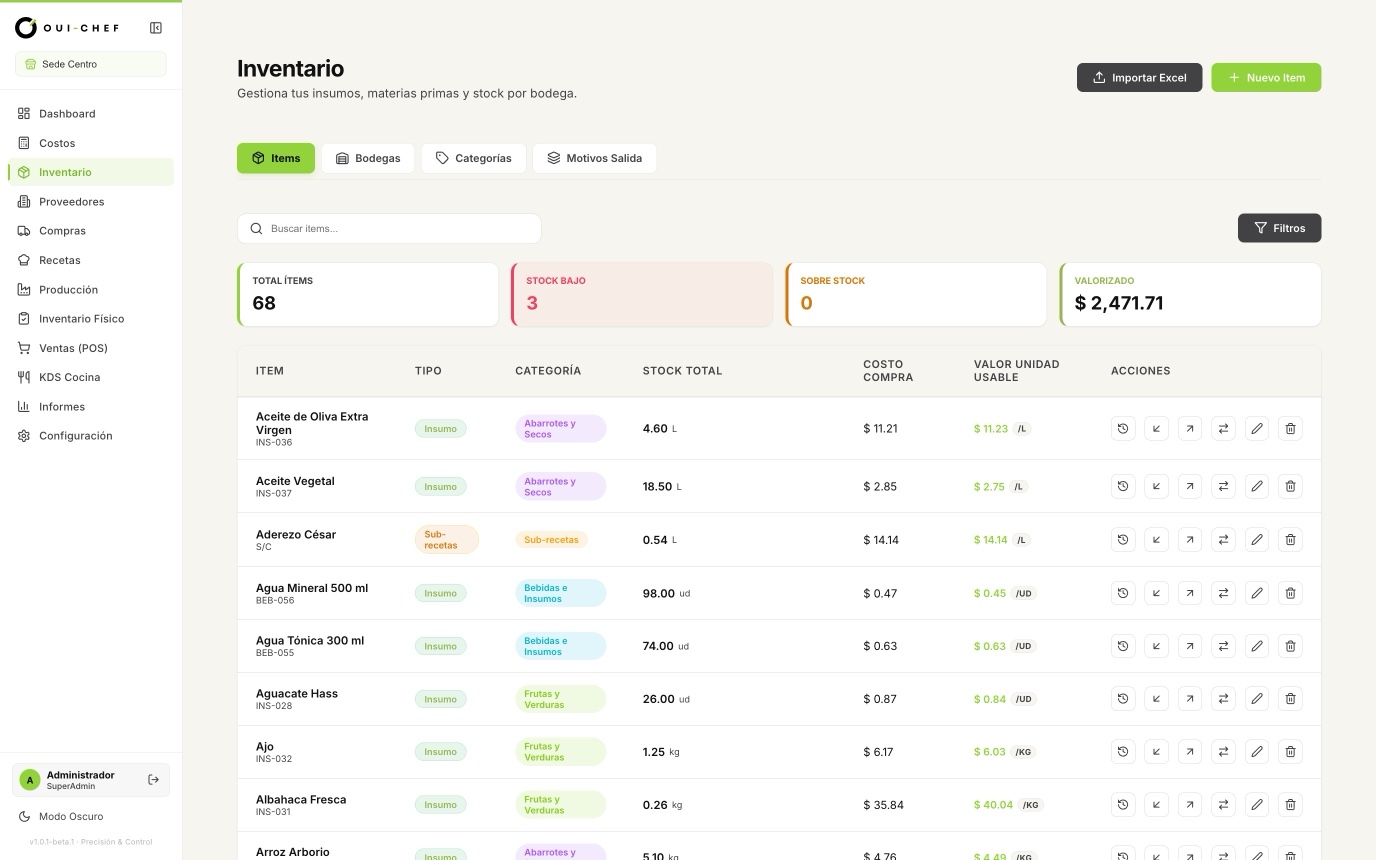Switch to the Motivos Salida tab
The image size is (1376, 860).
(594, 158)
